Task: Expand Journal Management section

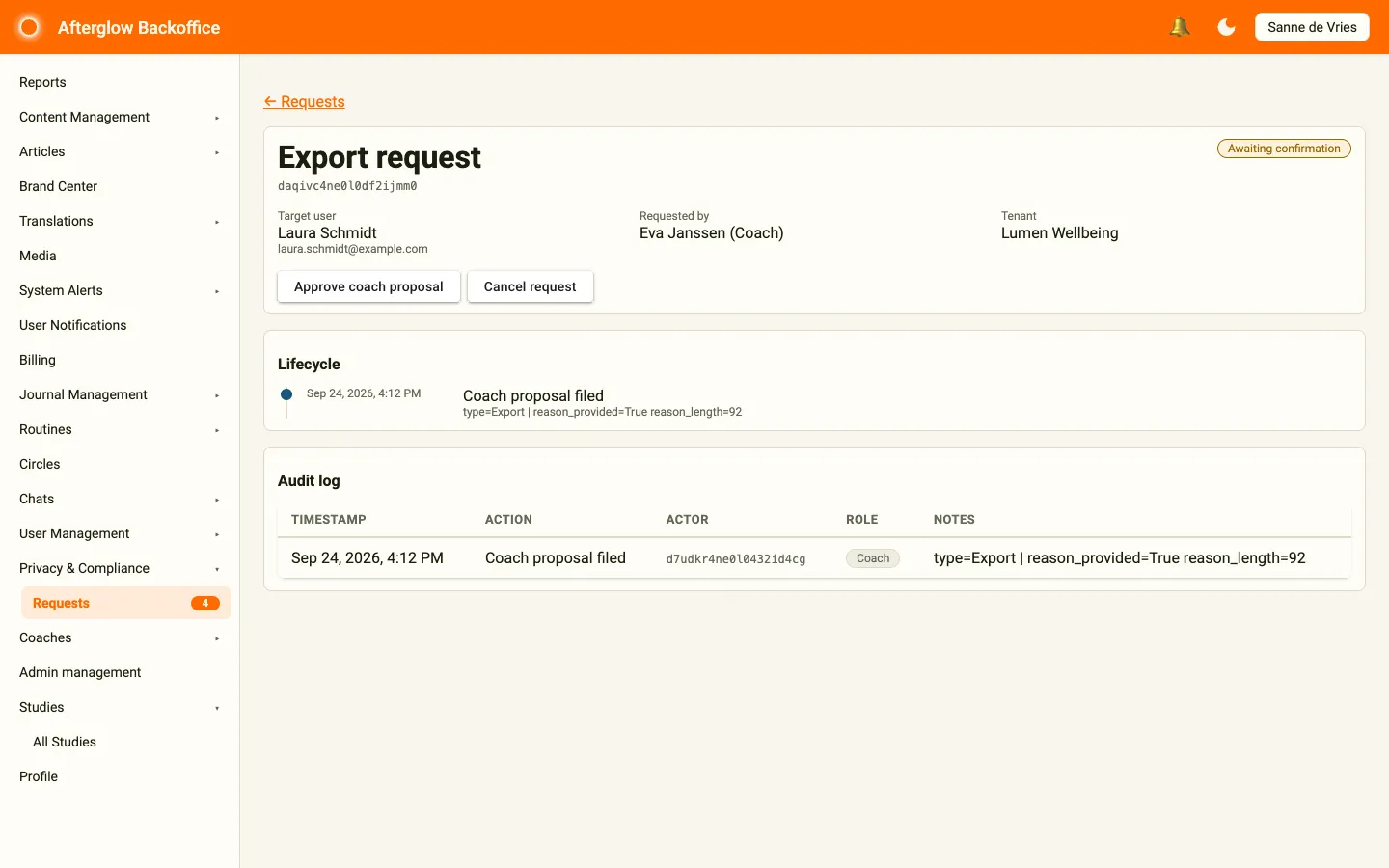Action: point(120,394)
